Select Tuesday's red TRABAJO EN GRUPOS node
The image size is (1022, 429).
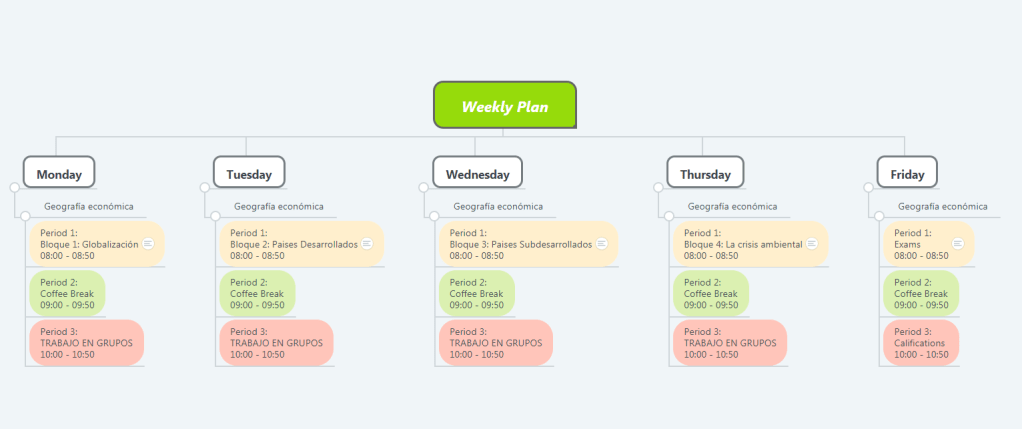276,342
